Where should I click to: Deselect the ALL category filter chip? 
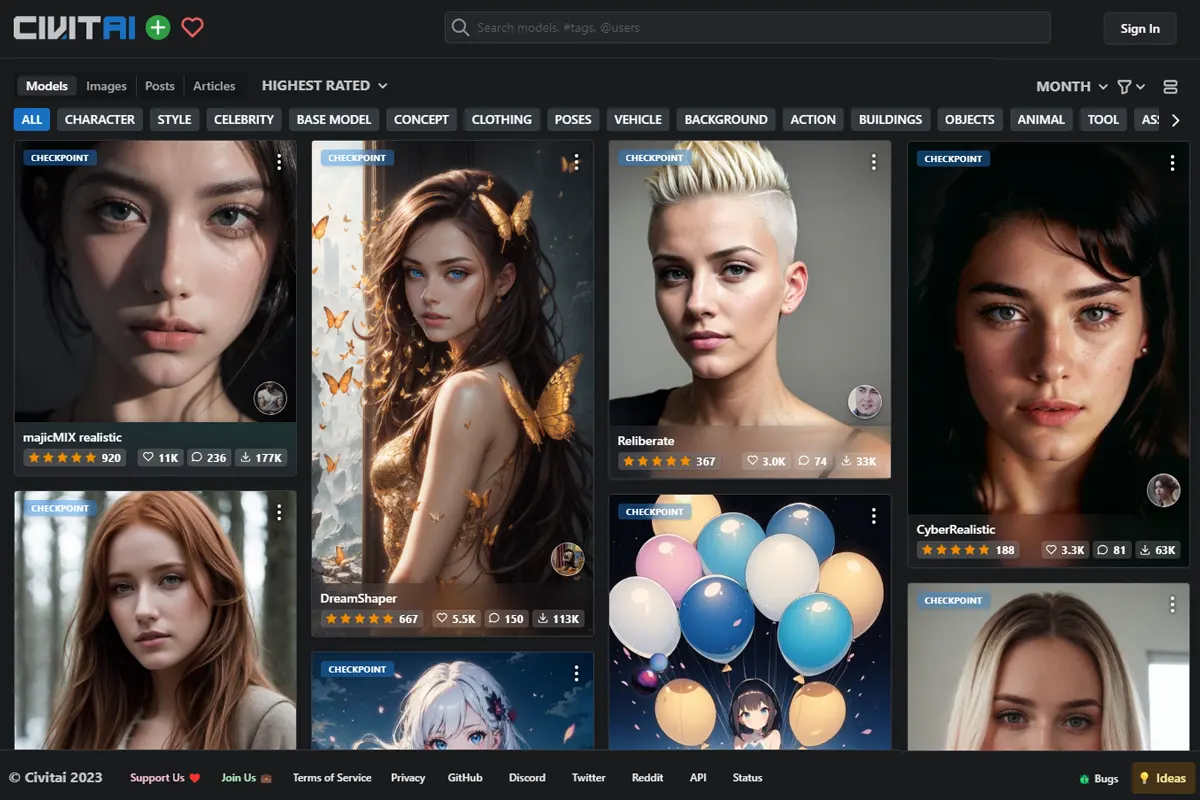(x=31, y=119)
